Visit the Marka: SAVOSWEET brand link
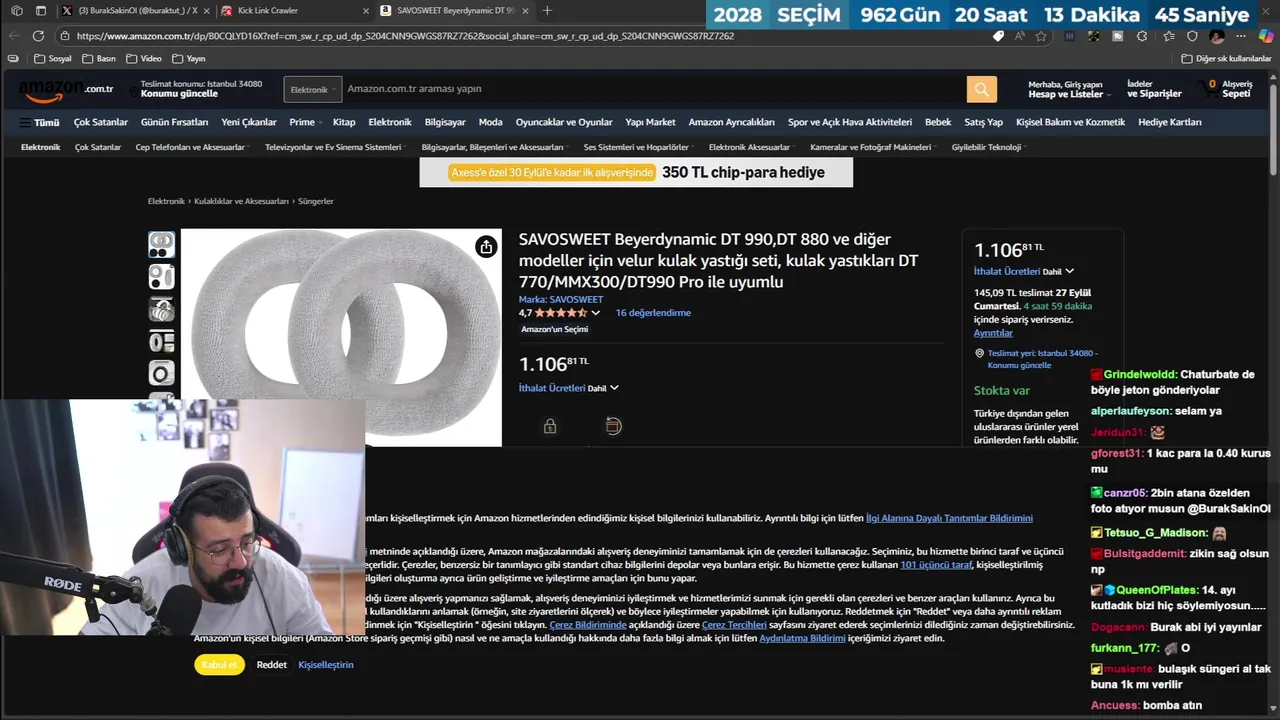The height and width of the screenshot is (720, 1280). coord(561,300)
